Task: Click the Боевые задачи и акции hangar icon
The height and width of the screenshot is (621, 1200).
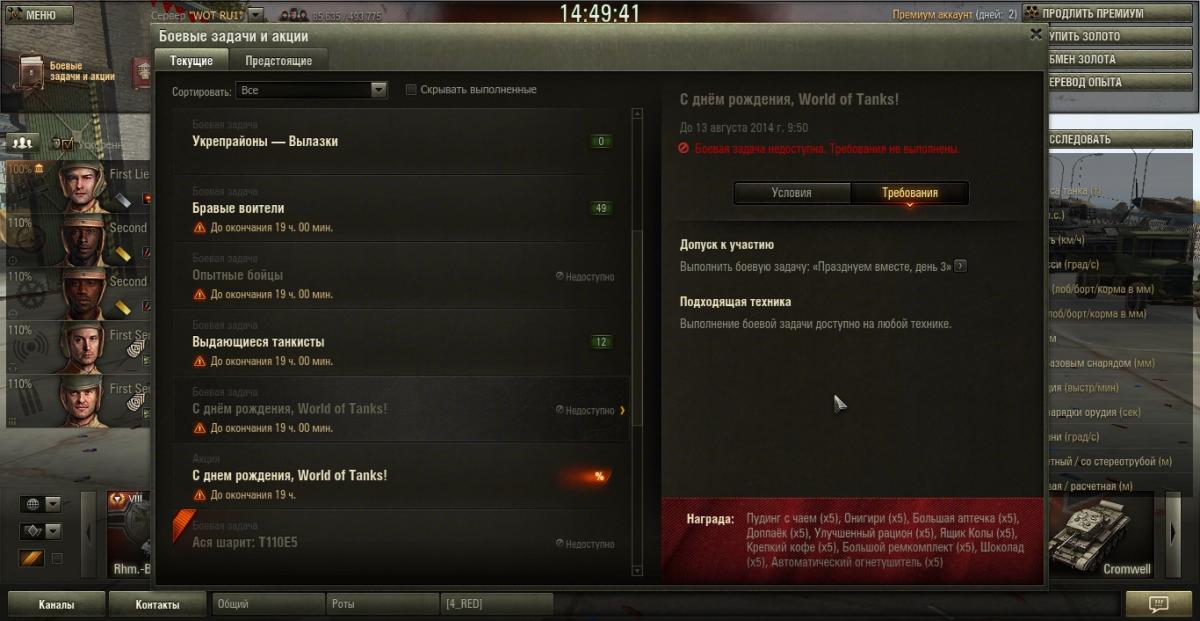Action: (x=33, y=71)
